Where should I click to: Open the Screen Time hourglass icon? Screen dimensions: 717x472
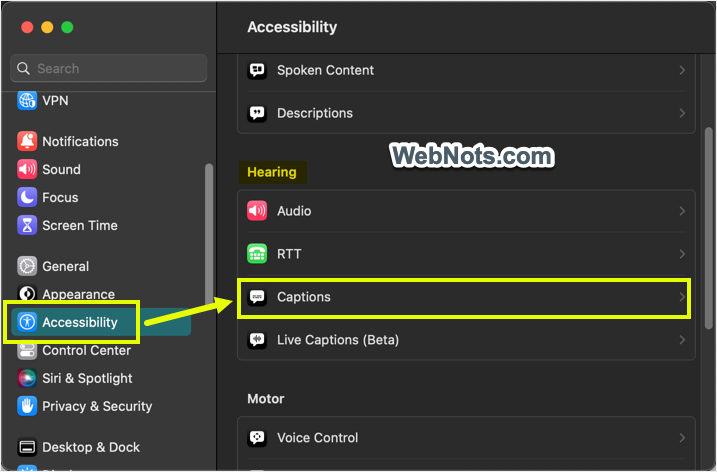27,225
